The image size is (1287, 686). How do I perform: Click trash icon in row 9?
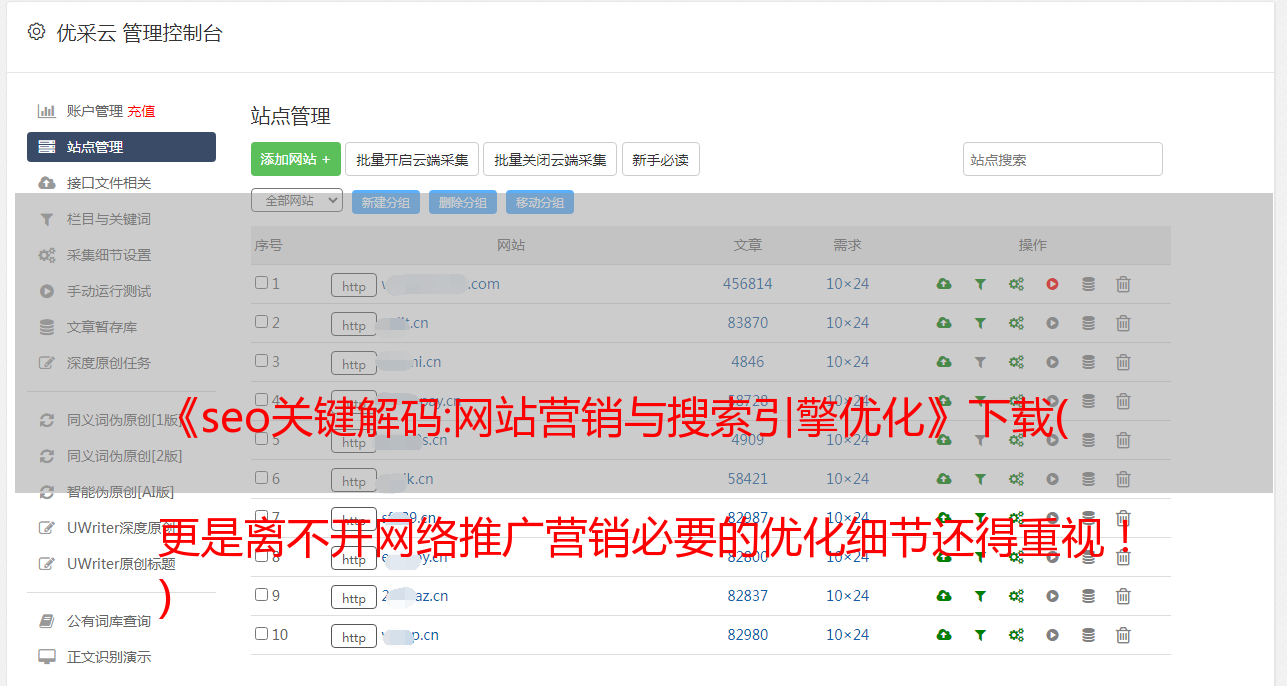click(x=1123, y=596)
